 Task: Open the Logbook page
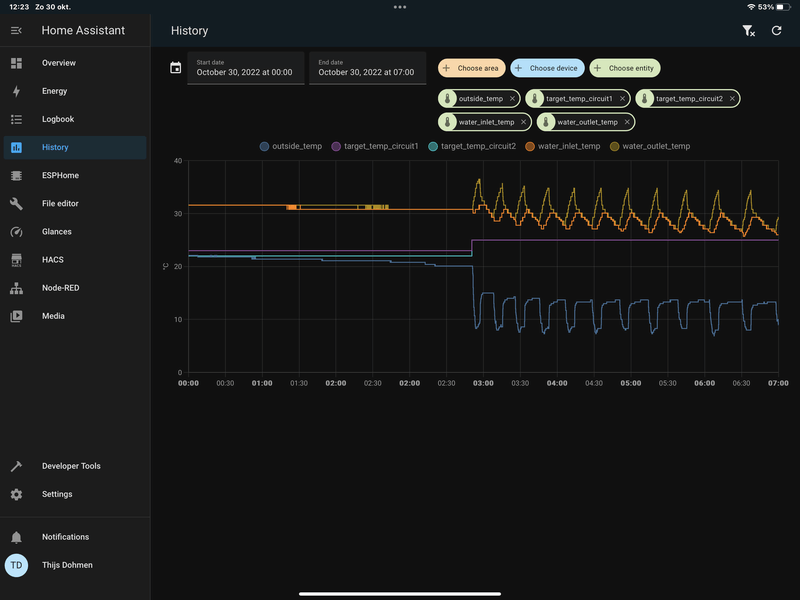[x=75, y=119]
